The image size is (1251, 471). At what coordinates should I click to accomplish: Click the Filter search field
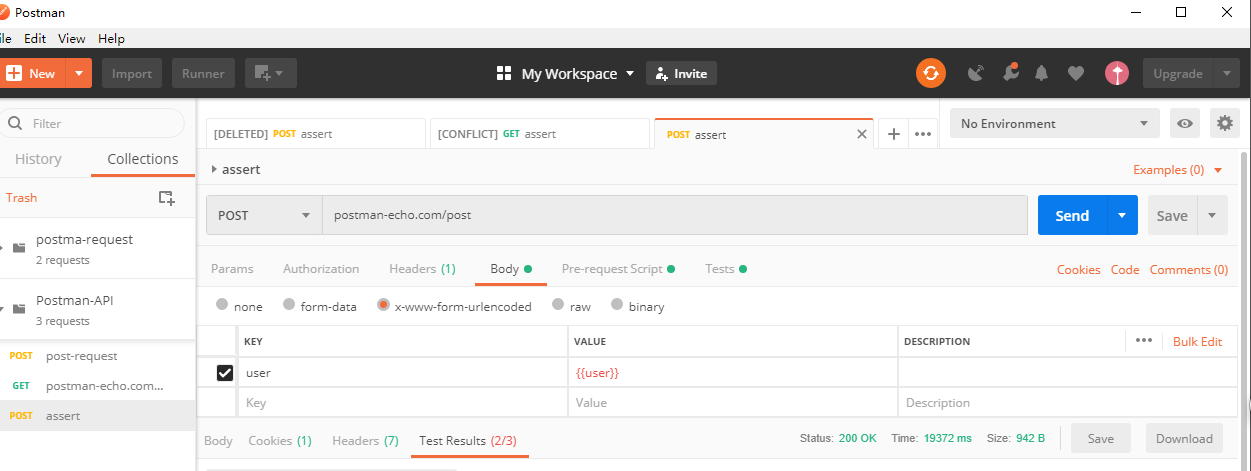point(92,124)
